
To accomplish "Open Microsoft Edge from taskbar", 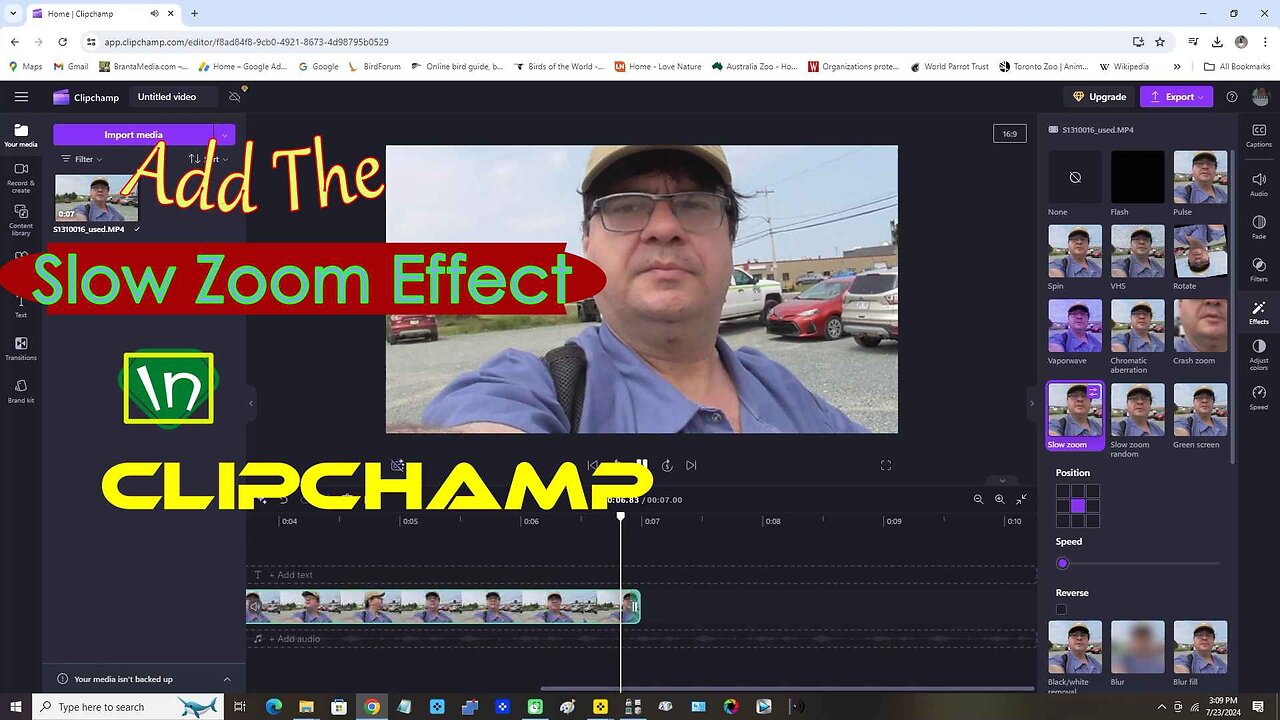I will pyautogui.click(x=273, y=707).
